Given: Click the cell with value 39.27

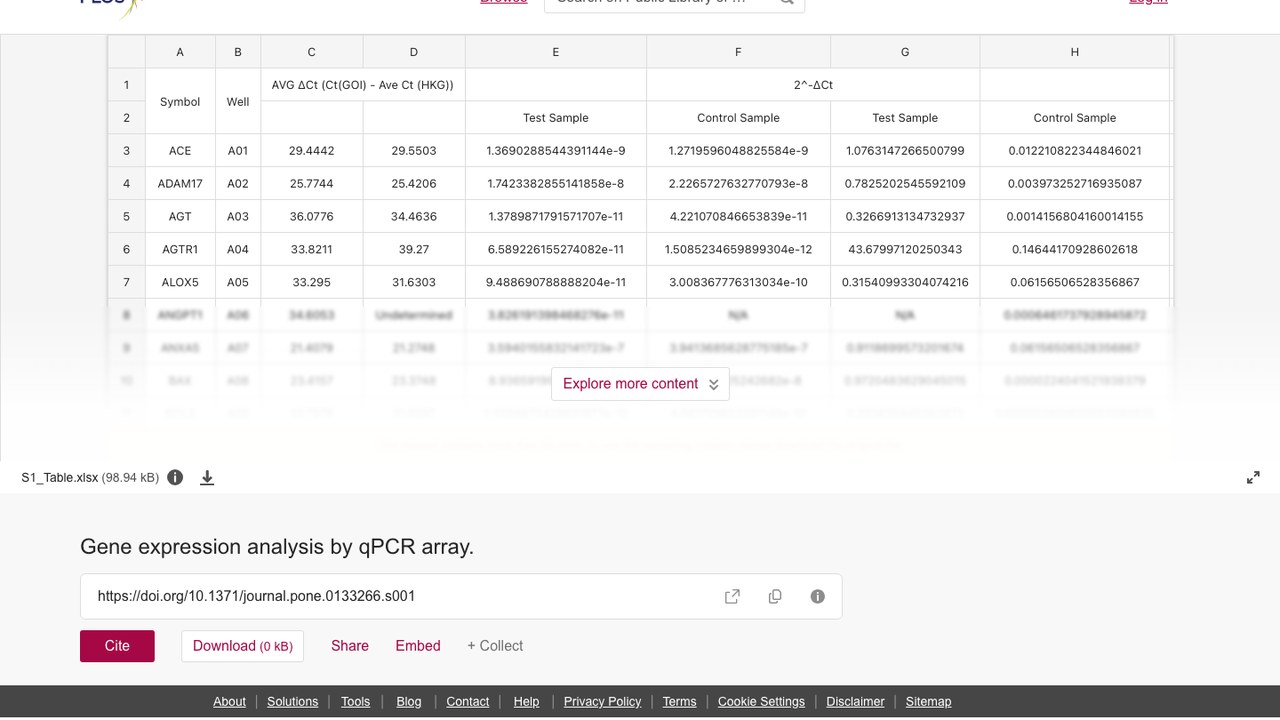Looking at the screenshot, I should point(414,250).
